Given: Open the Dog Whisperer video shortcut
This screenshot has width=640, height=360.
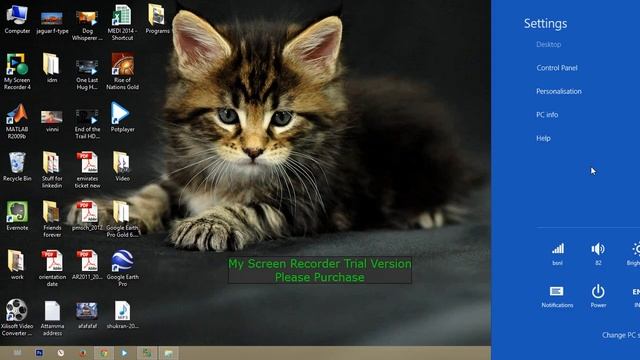Looking at the screenshot, I should pos(87,25).
